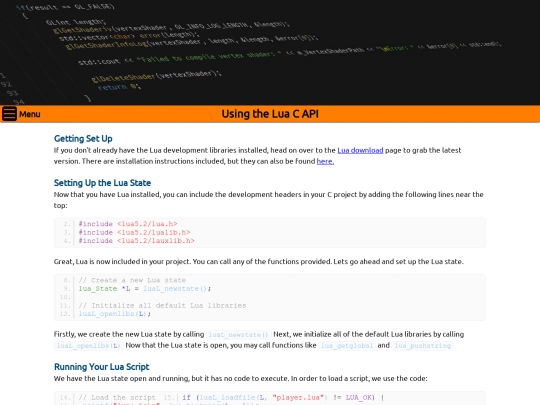Click the header code banner image
This screenshot has width=540, height=405.
[x=270, y=52]
